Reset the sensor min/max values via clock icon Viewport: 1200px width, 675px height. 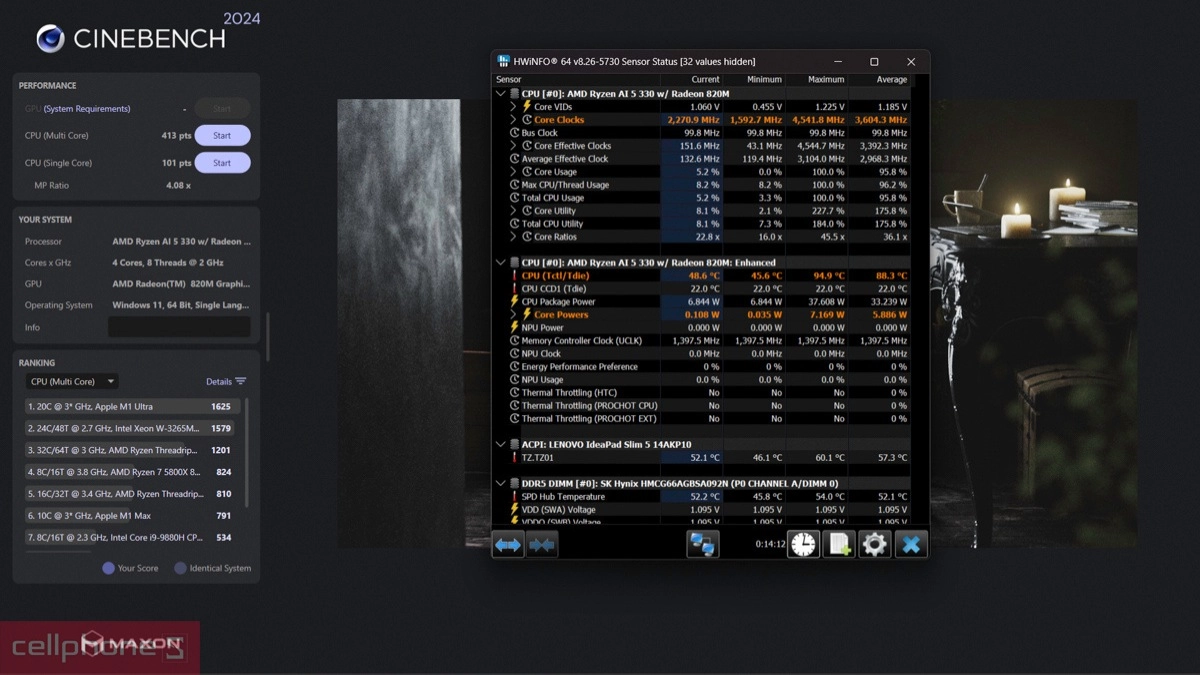click(803, 544)
